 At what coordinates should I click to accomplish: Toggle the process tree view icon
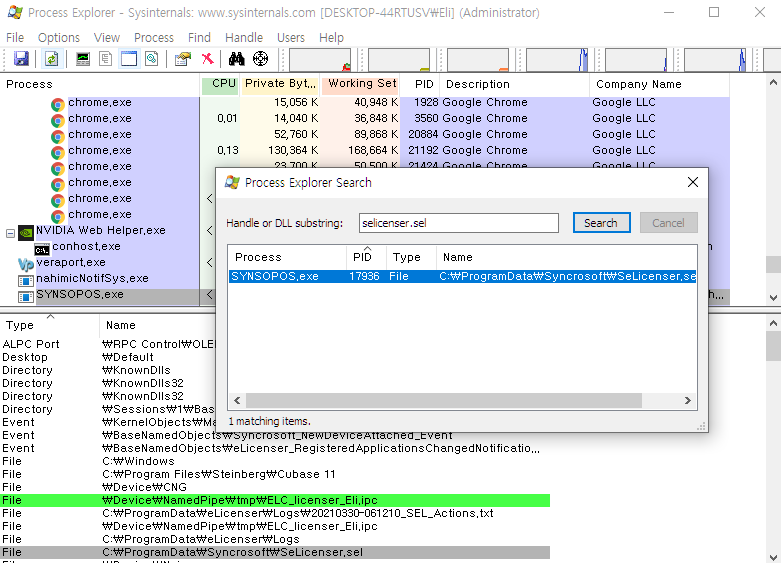106,59
